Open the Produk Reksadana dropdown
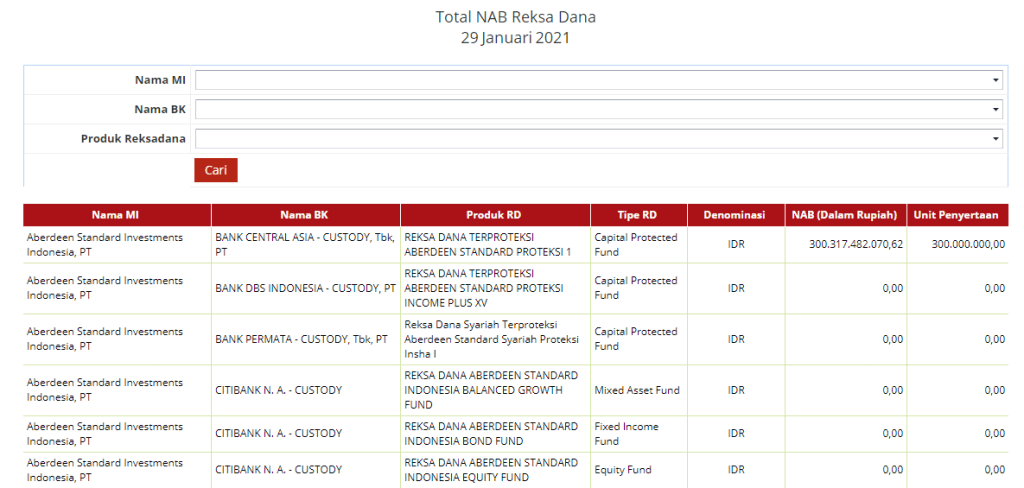The image size is (1024, 488). pyautogui.click(x=598, y=139)
